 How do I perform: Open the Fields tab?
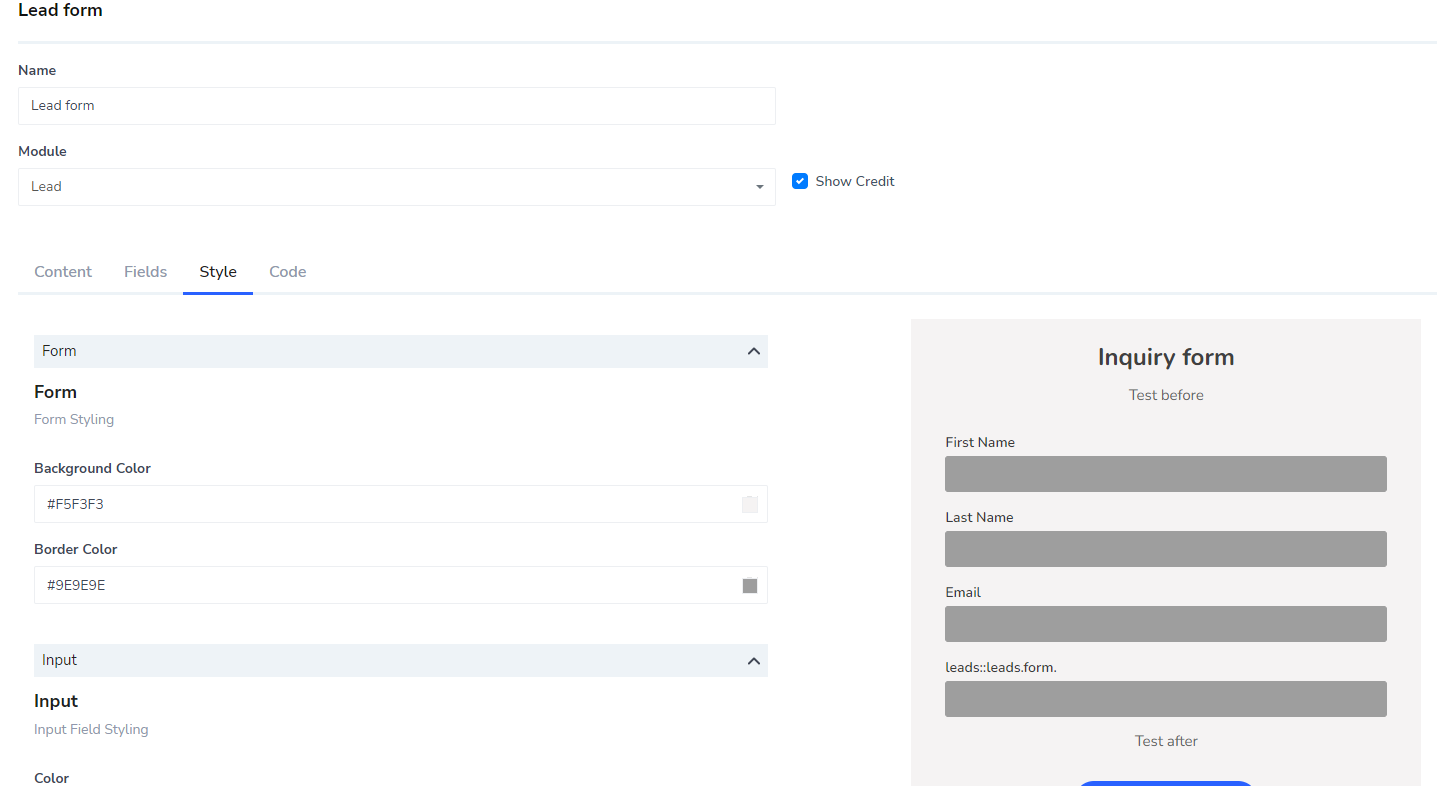click(145, 271)
